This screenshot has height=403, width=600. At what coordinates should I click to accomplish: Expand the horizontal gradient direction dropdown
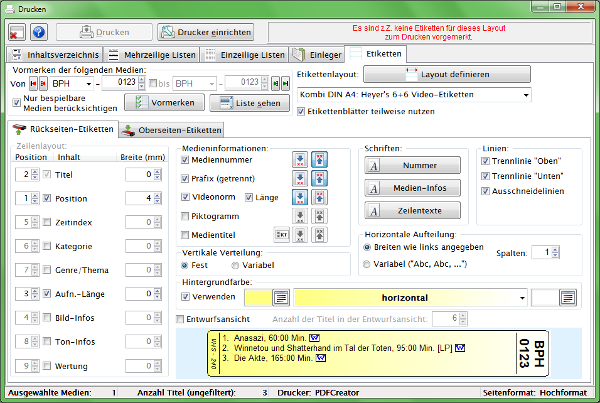coord(522,297)
